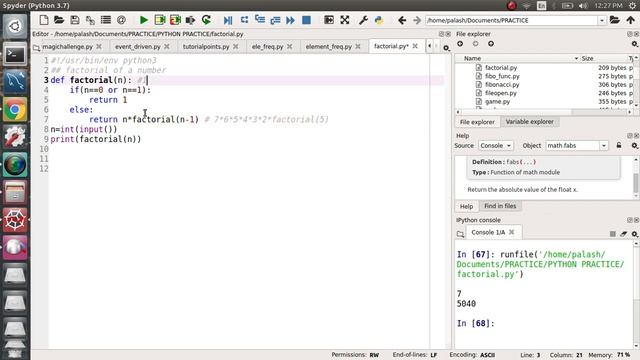Stop debugging with the blue square
This screenshot has height=360, width=640.
click(x=306, y=20)
